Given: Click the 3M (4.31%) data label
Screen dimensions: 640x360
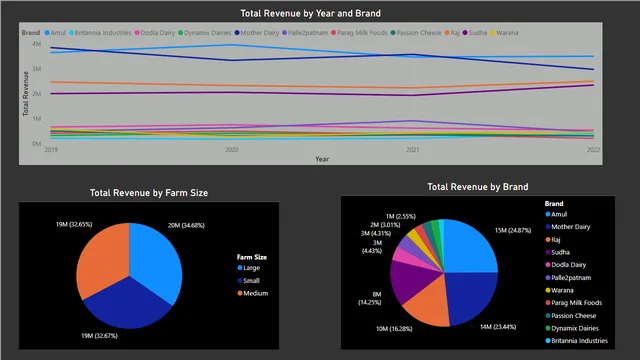Looking at the screenshot, I should pyautogui.click(x=376, y=233).
